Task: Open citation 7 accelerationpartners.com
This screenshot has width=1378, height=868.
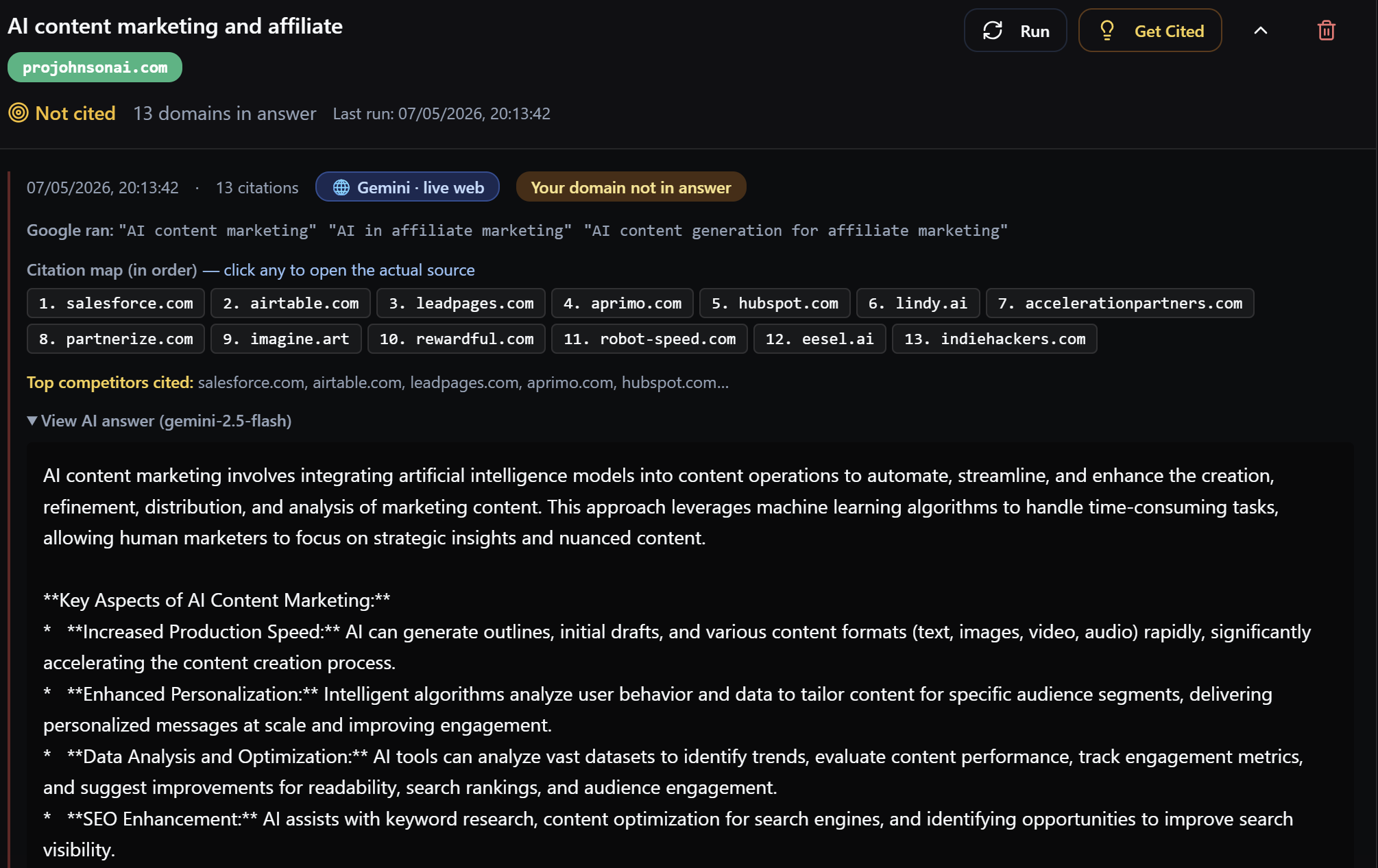Action: [1120, 303]
